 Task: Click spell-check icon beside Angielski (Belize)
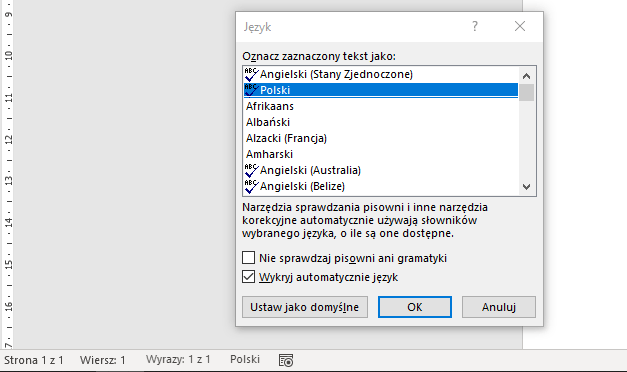pyautogui.click(x=251, y=186)
